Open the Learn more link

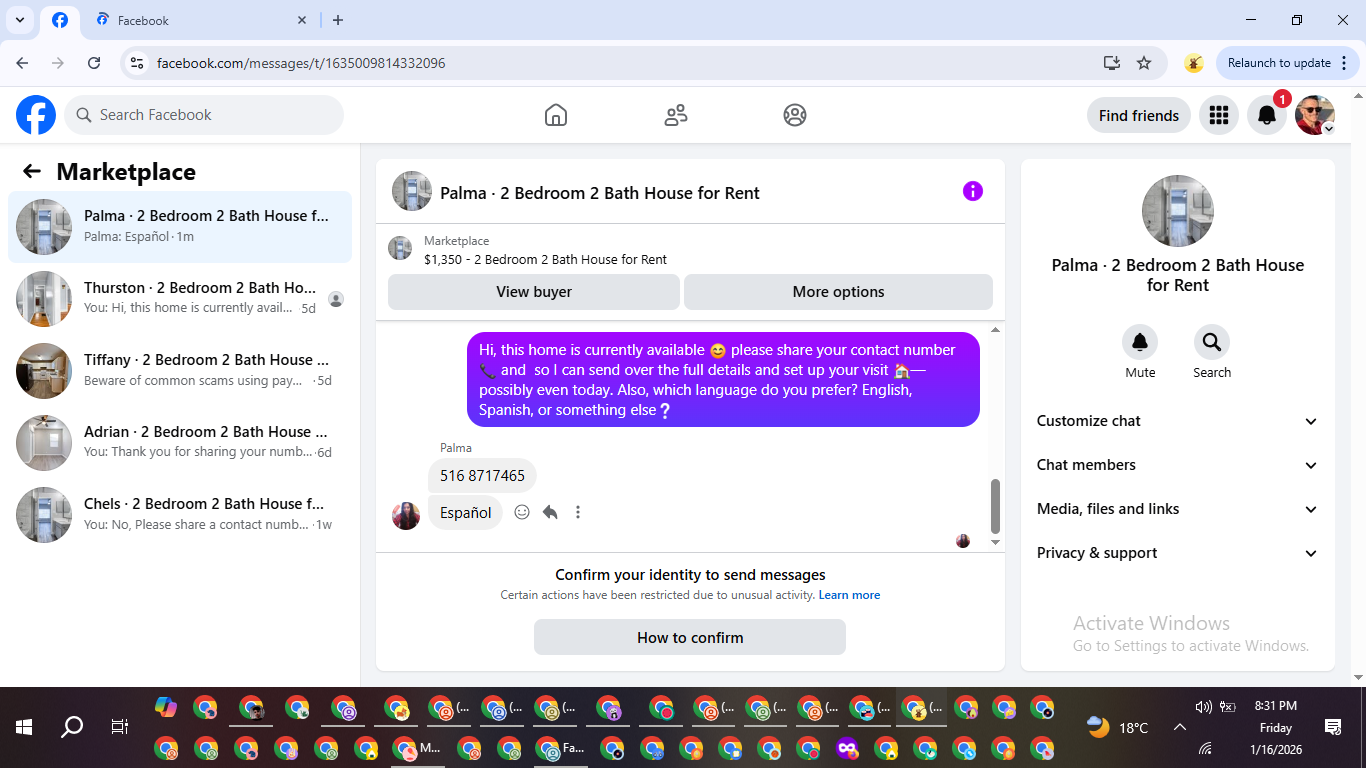[x=849, y=595]
